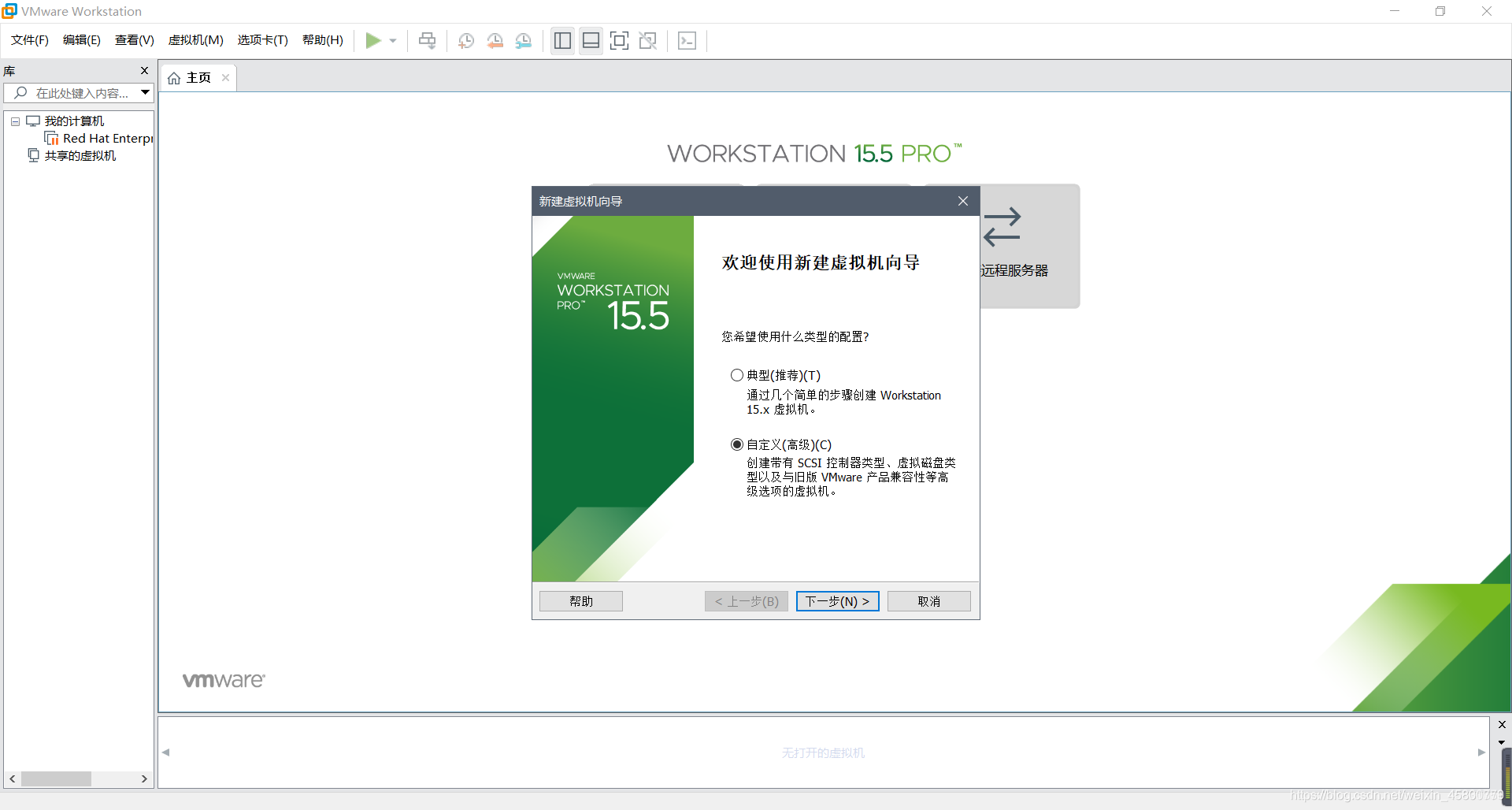This screenshot has height=810, width=1512.
Task: Click the 无打开的虚拟机 status text
Action: coord(823,753)
